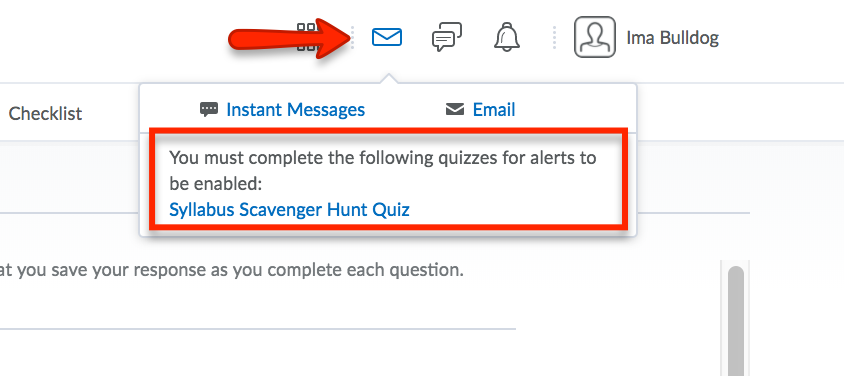
Task: Click the vertical scrollbar thumb
Action: (735, 320)
